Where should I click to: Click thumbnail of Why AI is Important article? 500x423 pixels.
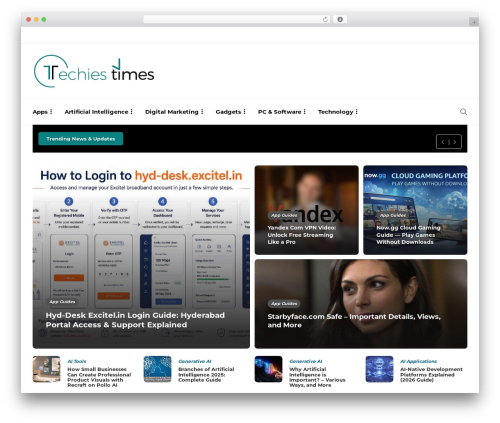tap(268, 369)
